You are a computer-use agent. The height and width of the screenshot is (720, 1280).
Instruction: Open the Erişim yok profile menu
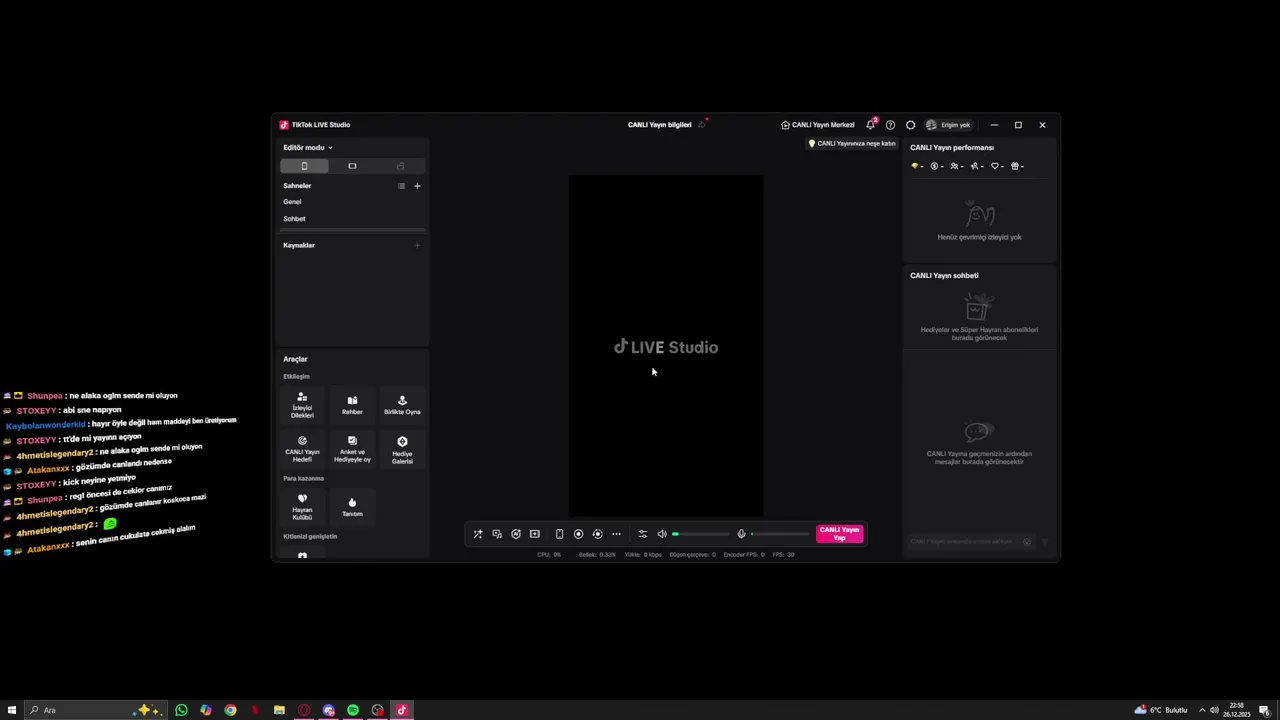click(948, 125)
